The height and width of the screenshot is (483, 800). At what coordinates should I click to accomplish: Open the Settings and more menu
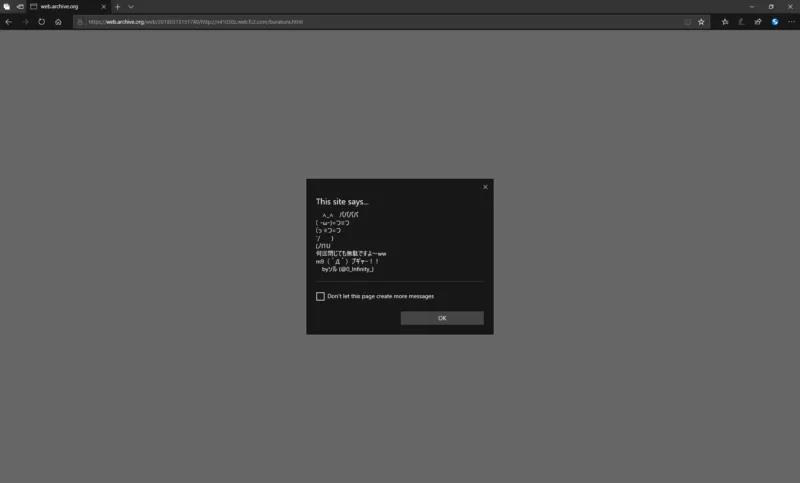coord(790,21)
